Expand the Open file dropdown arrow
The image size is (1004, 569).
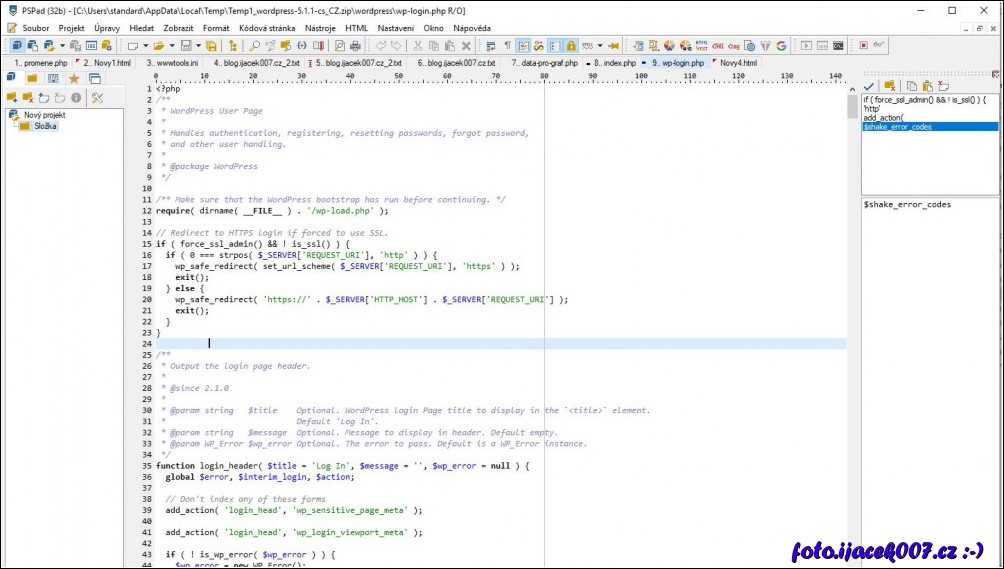click(172, 46)
